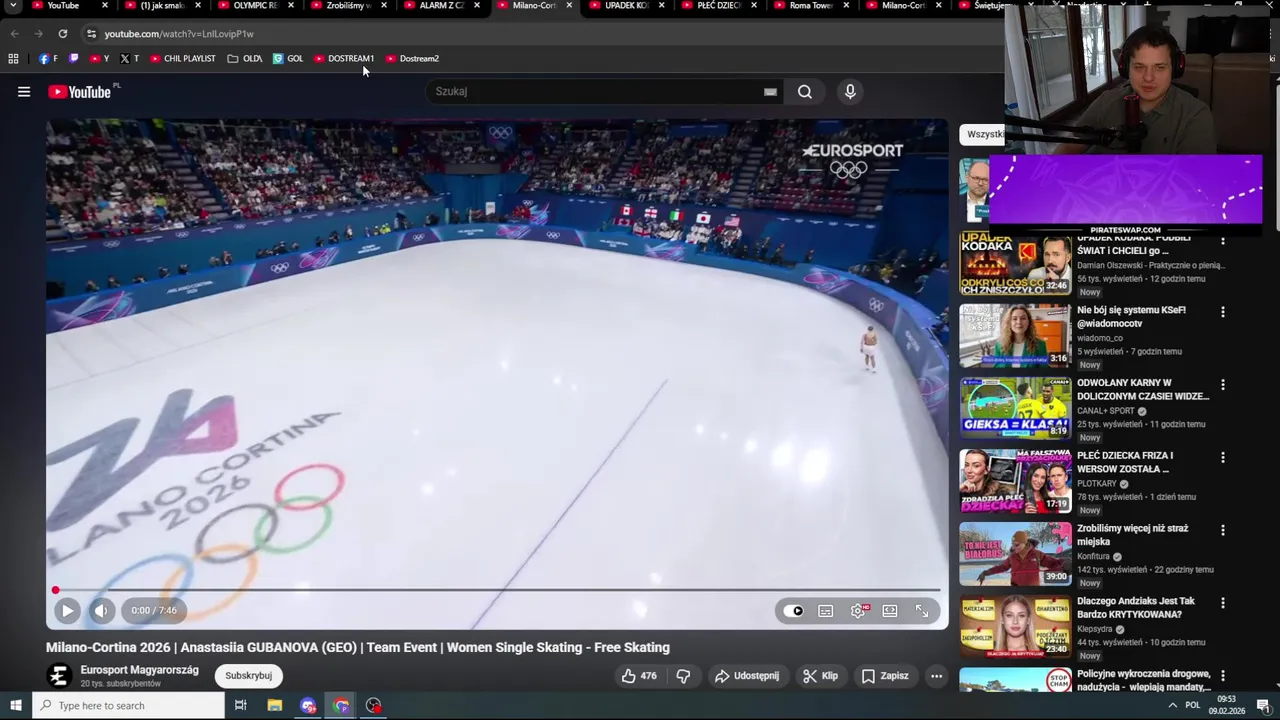
Task: Share the video via Udostępnij
Action: click(x=747, y=676)
